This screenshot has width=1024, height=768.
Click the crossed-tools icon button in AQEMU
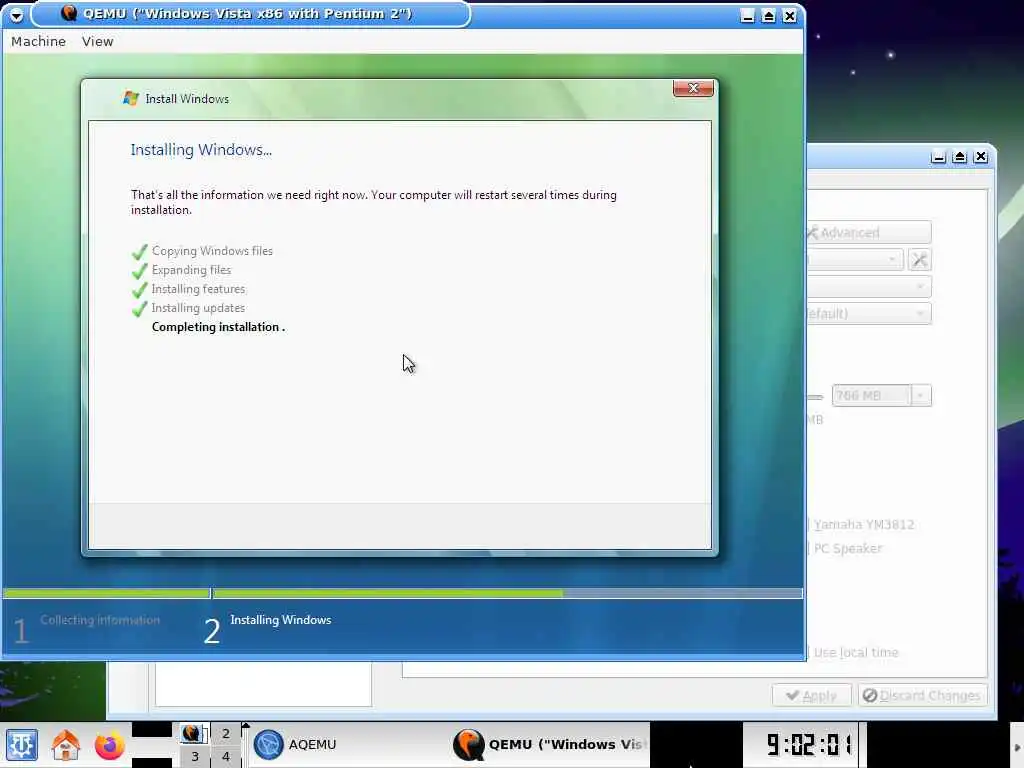920,260
